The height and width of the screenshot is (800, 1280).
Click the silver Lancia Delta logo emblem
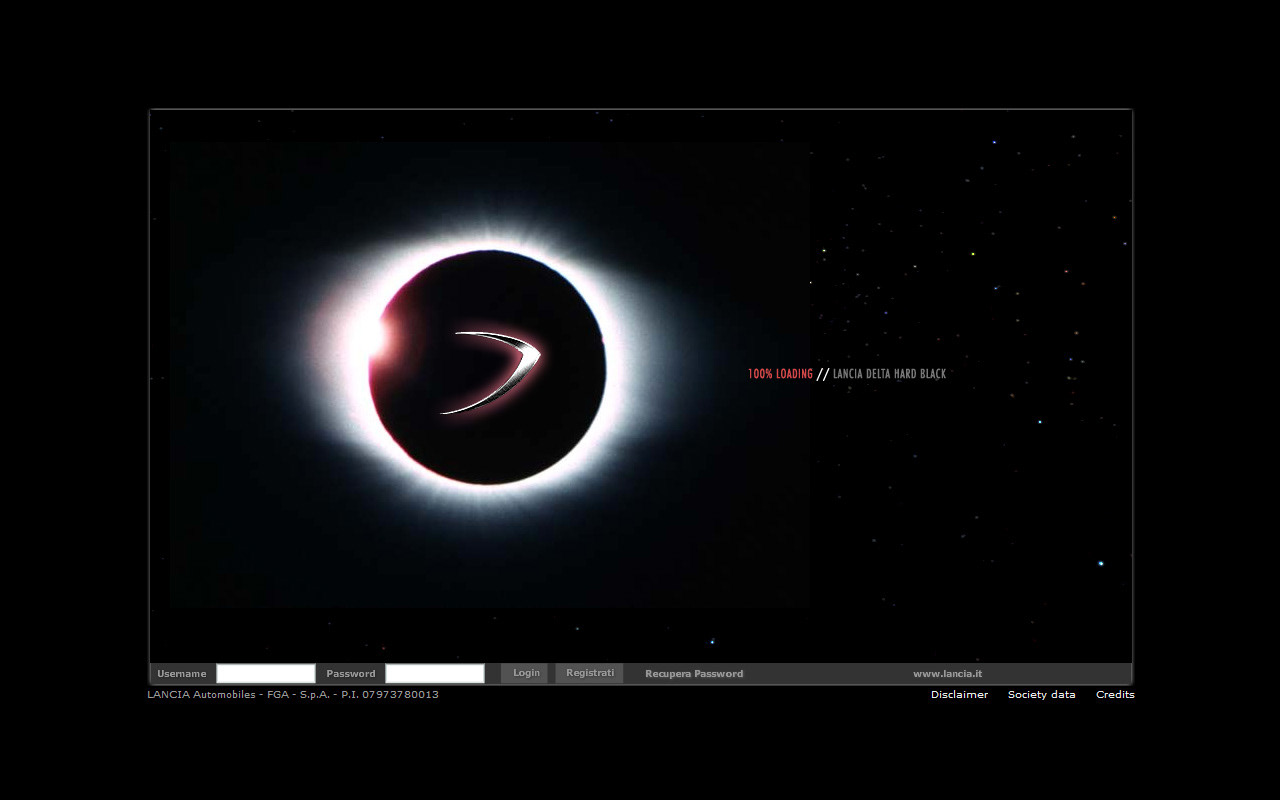point(492,372)
